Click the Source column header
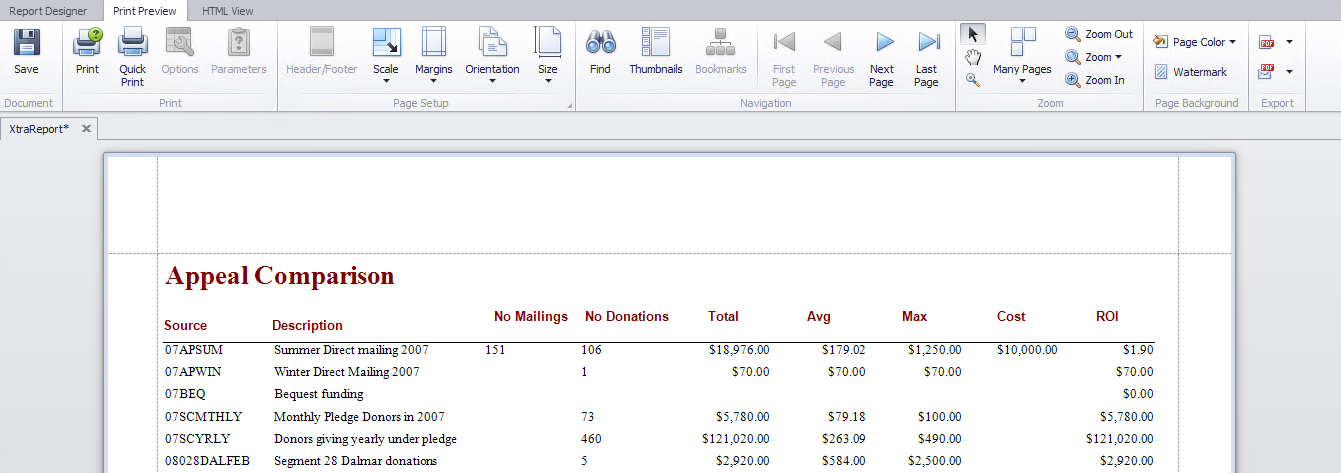This screenshot has width=1341, height=473. [186, 325]
